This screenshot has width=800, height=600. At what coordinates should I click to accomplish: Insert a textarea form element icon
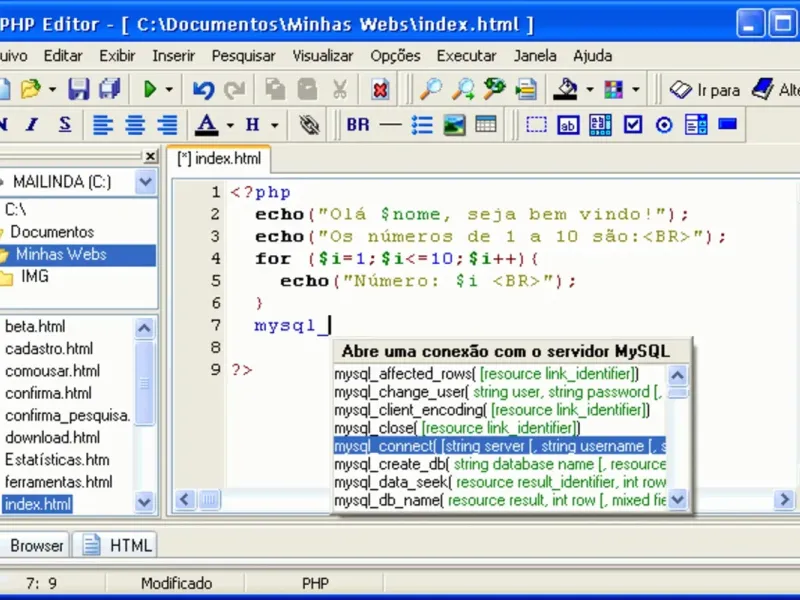click(600, 125)
